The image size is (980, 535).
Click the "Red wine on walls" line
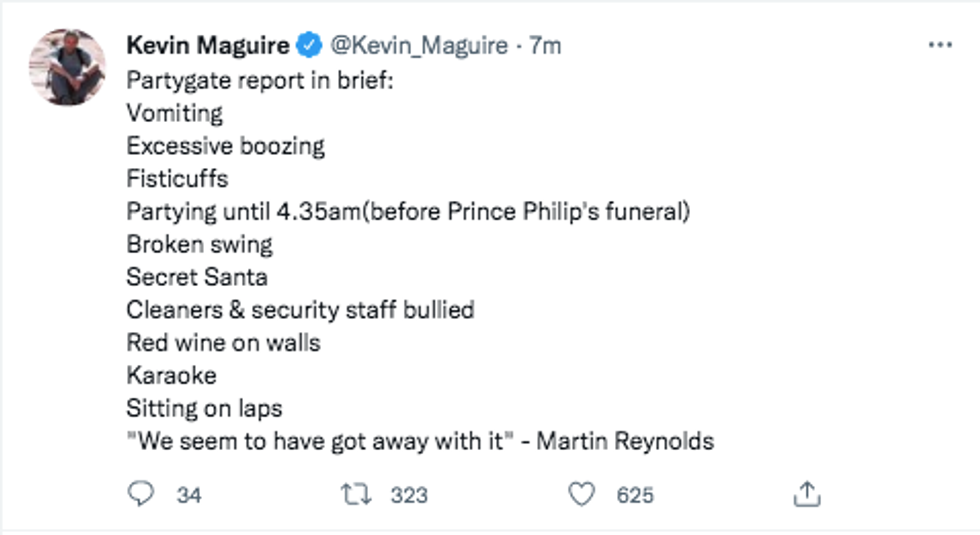[x=223, y=343]
